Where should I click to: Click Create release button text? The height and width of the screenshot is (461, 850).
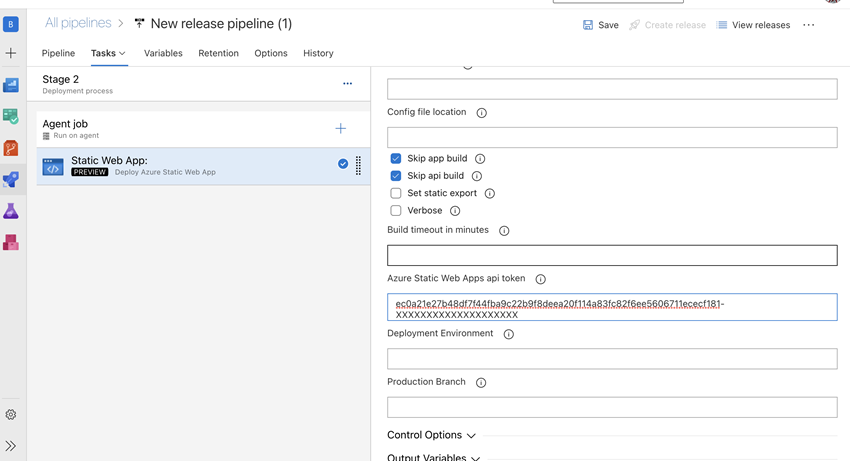pyautogui.click(x=675, y=25)
